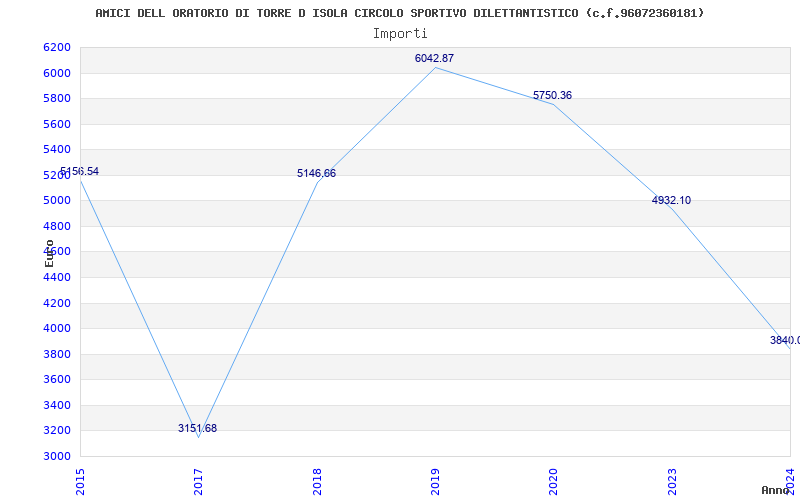Click the 3600 y-axis tick label
The image size is (800, 500).
[57, 380]
